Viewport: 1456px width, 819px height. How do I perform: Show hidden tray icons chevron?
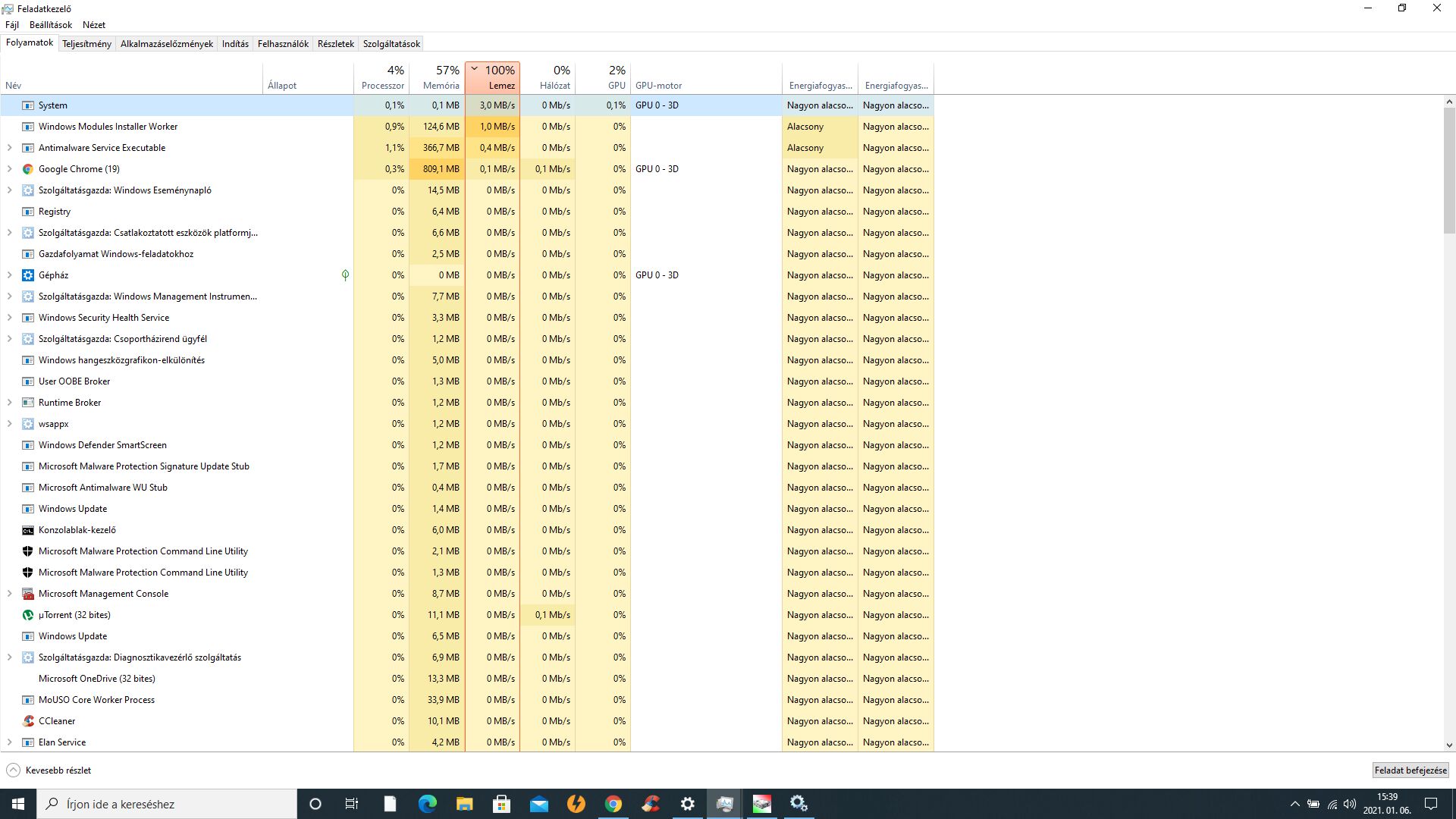pos(1294,804)
